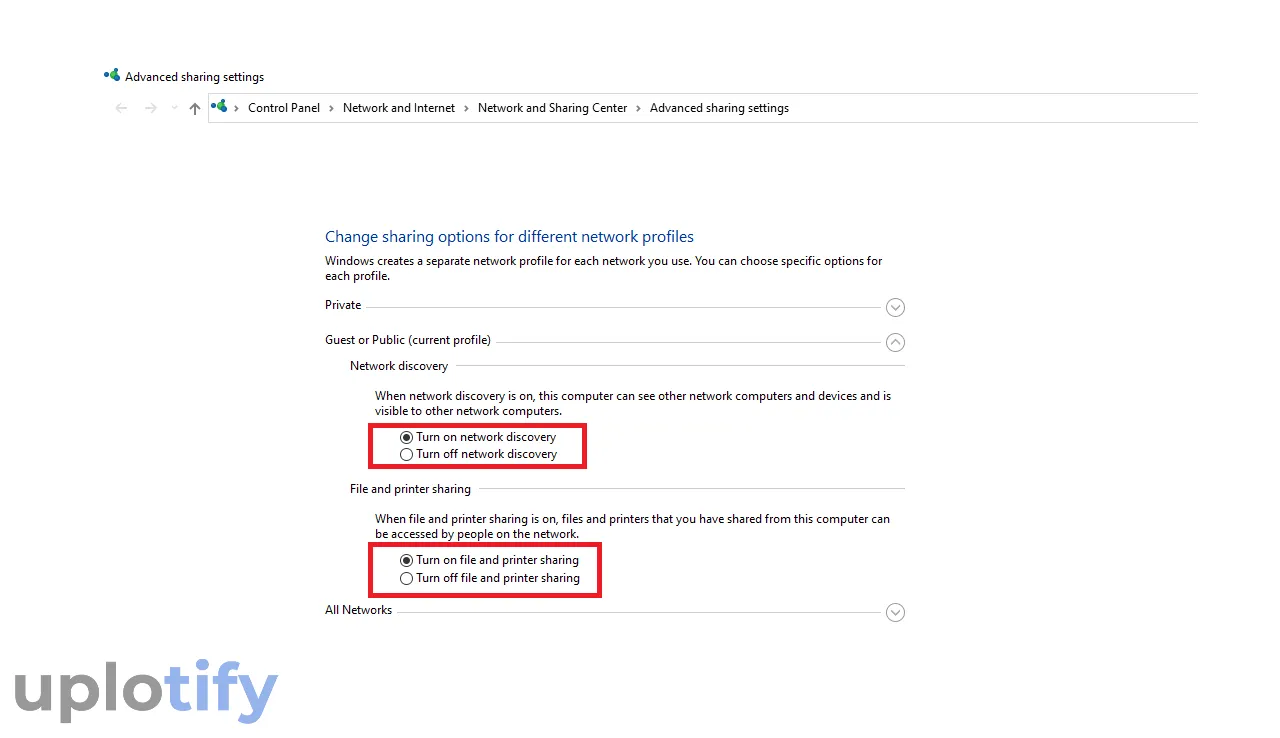Select Turn on file and printer sharing

click(x=489, y=561)
